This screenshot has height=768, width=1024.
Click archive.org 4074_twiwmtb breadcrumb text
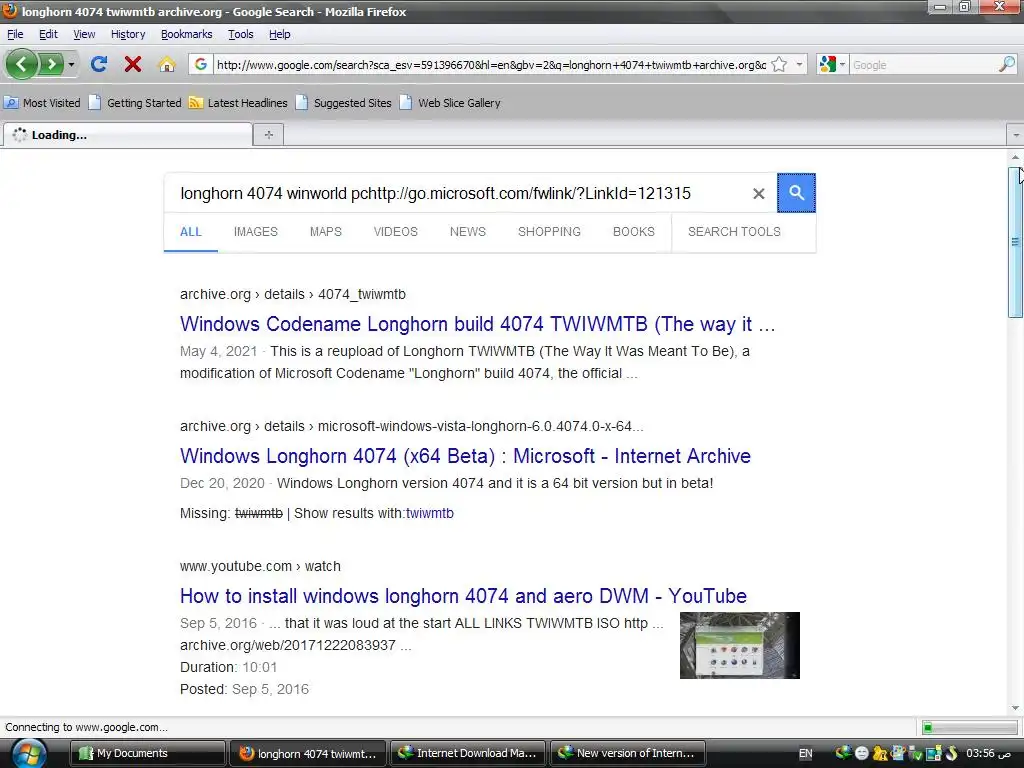click(x=293, y=295)
